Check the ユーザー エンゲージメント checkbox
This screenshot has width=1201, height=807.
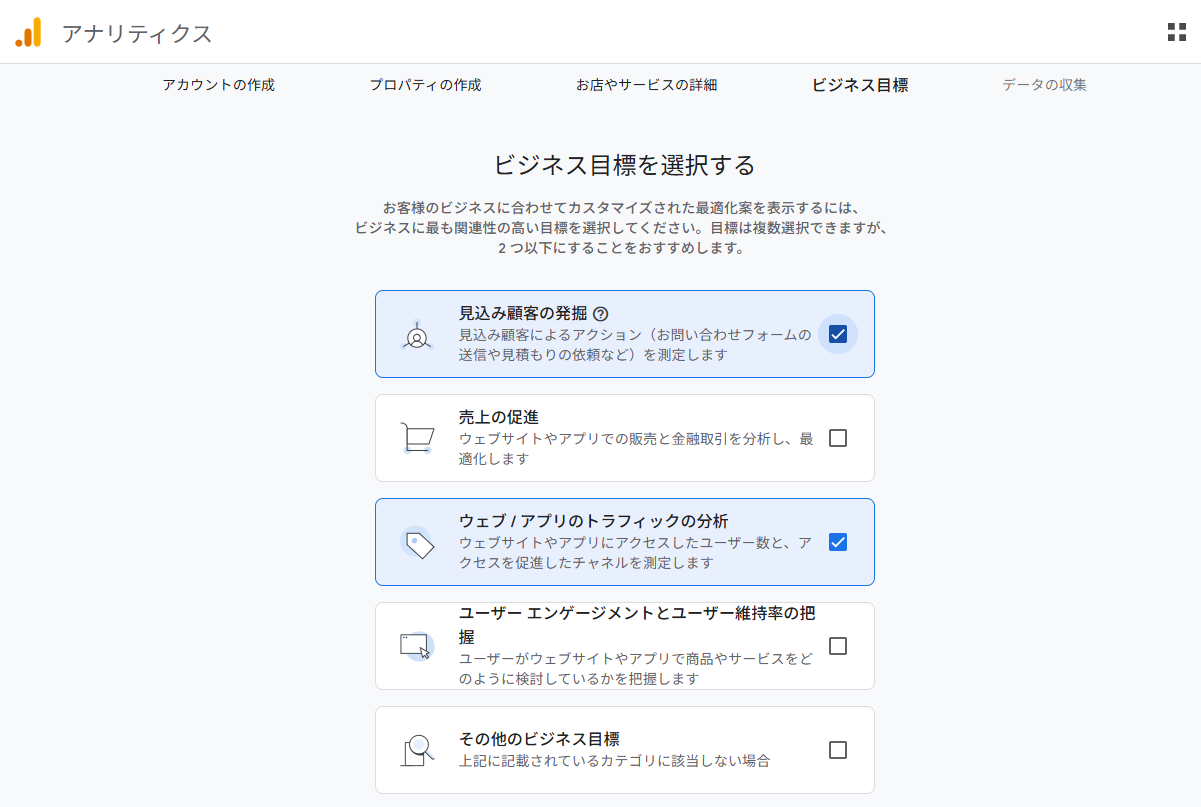tap(838, 645)
